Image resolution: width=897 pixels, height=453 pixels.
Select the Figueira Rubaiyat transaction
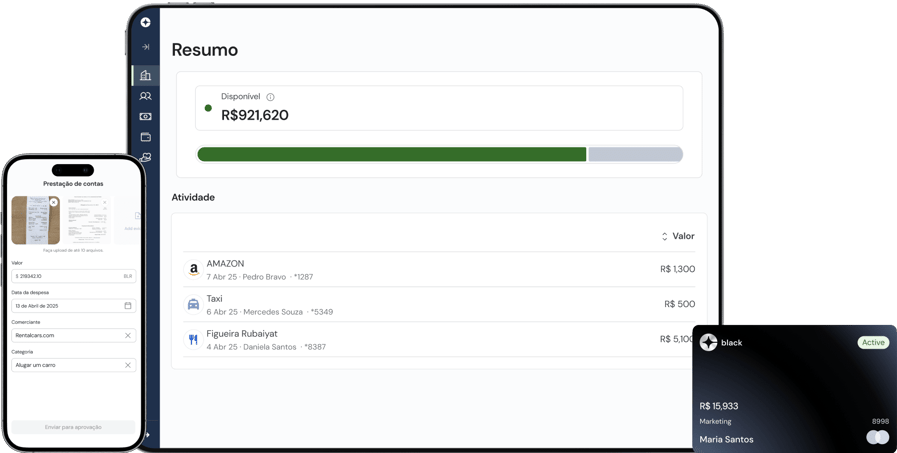coord(439,339)
